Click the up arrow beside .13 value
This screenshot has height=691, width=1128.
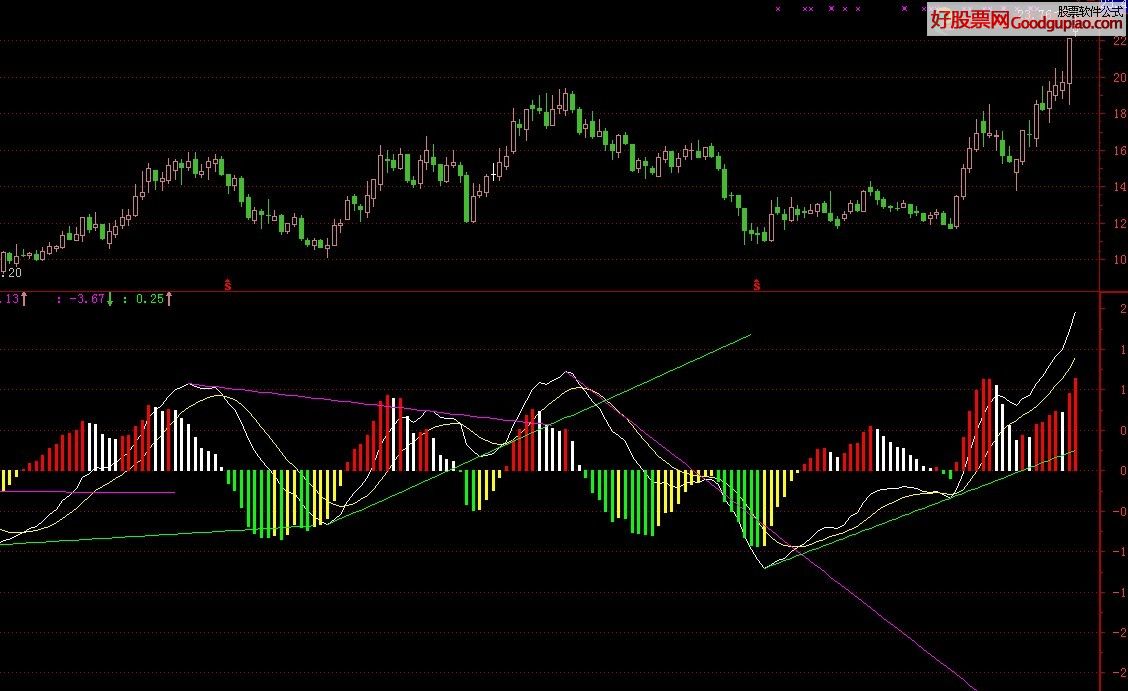(x=24, y=298)
